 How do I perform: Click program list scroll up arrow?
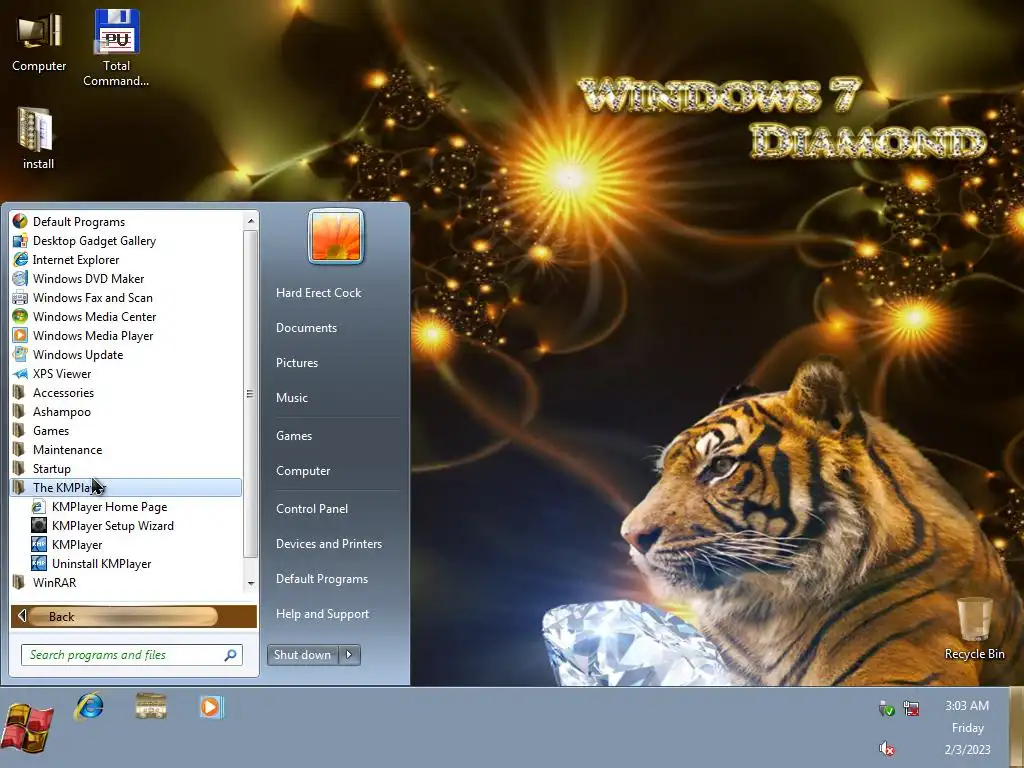[251, 222]
